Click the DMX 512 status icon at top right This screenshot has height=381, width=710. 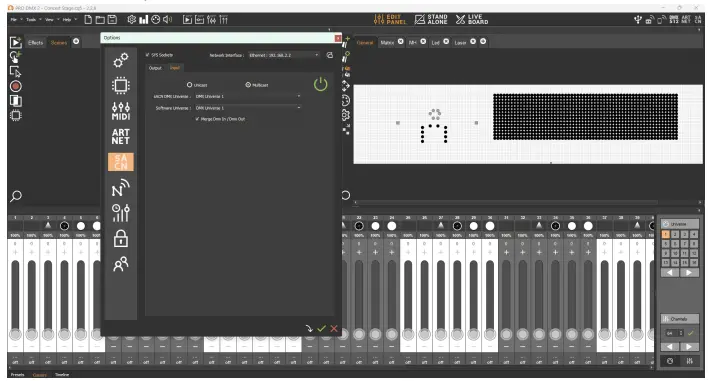point(674,19)
